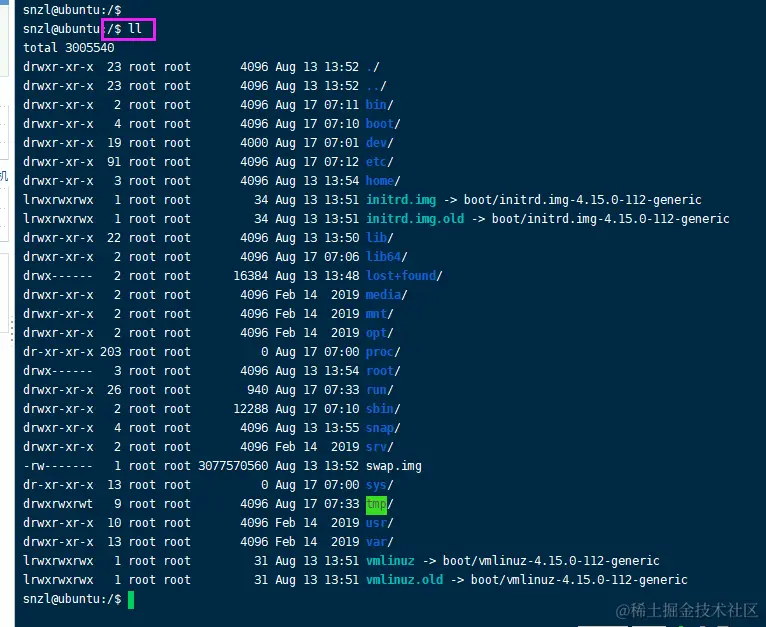Select the 'srv/' directory name
This screenshot has height=627, width=766.
pos(380,448)
